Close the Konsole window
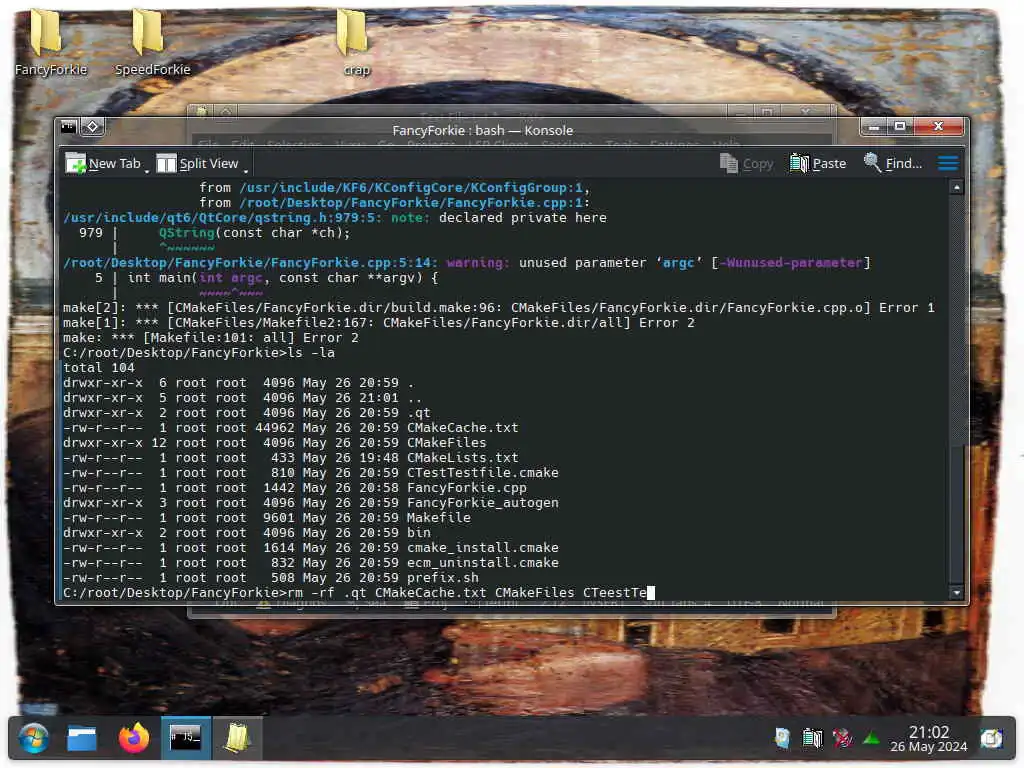The image size is (1024, 768). point(938,126)
